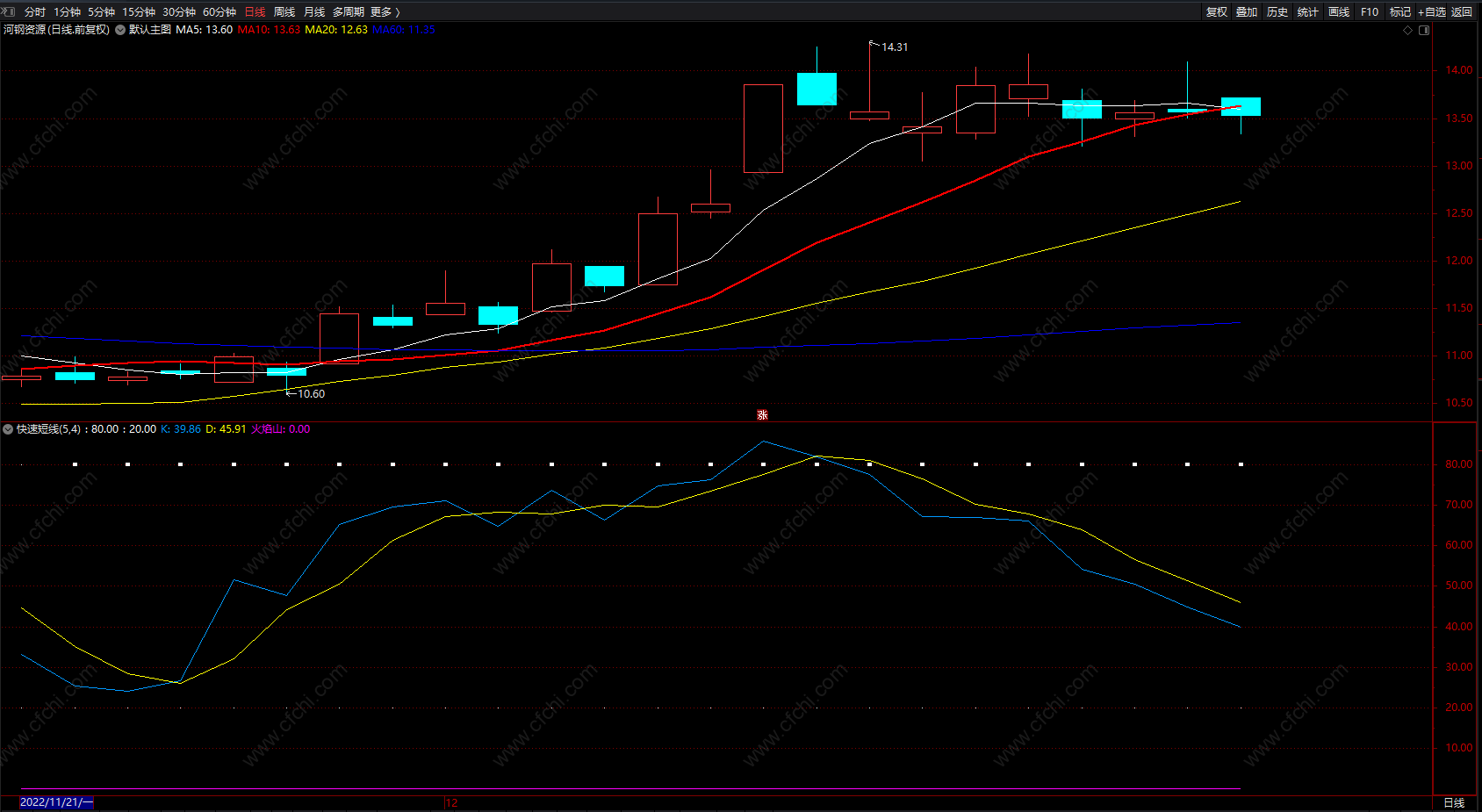Click the month 12 marker on time axis
The width and height of the screenshot is (1482, 812).
pyautogui.click(x=452, y=803)
